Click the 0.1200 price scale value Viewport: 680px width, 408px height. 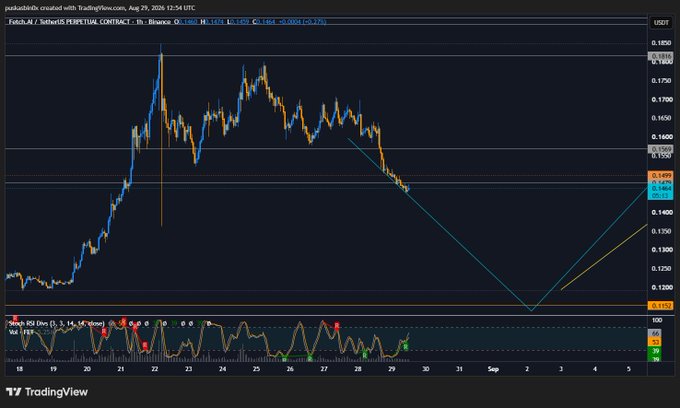tap(662, 287)
